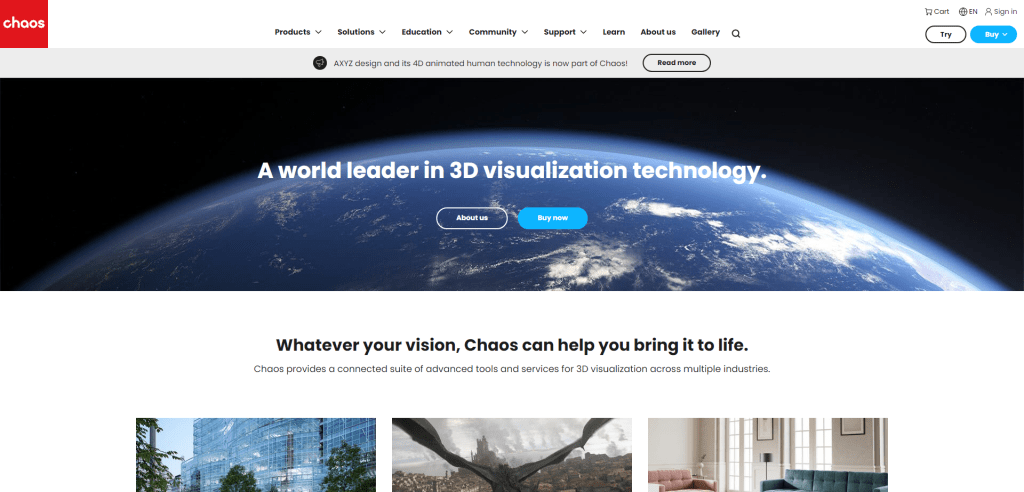Open the Community dropdown menu

[498, 32]
